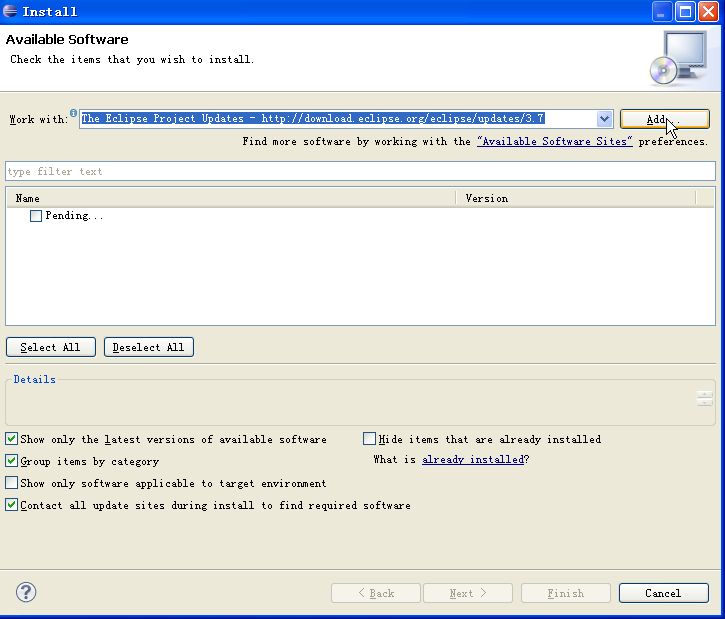The height and width of the screenshot is (619, 725).
Task: Click the Eclipse icon in title bar
Action: point(10,11)
